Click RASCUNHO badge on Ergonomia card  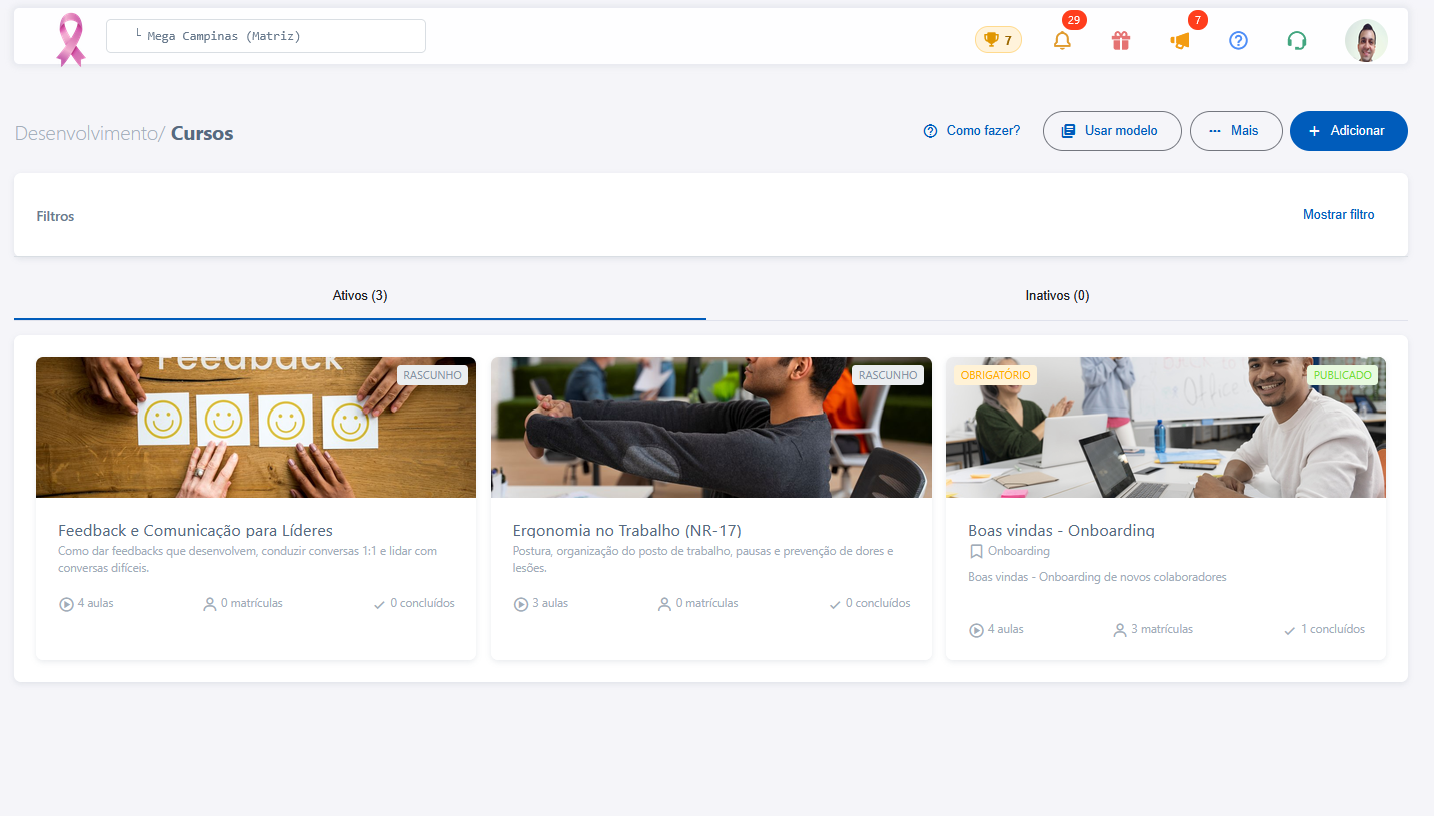tap(888, 375)
